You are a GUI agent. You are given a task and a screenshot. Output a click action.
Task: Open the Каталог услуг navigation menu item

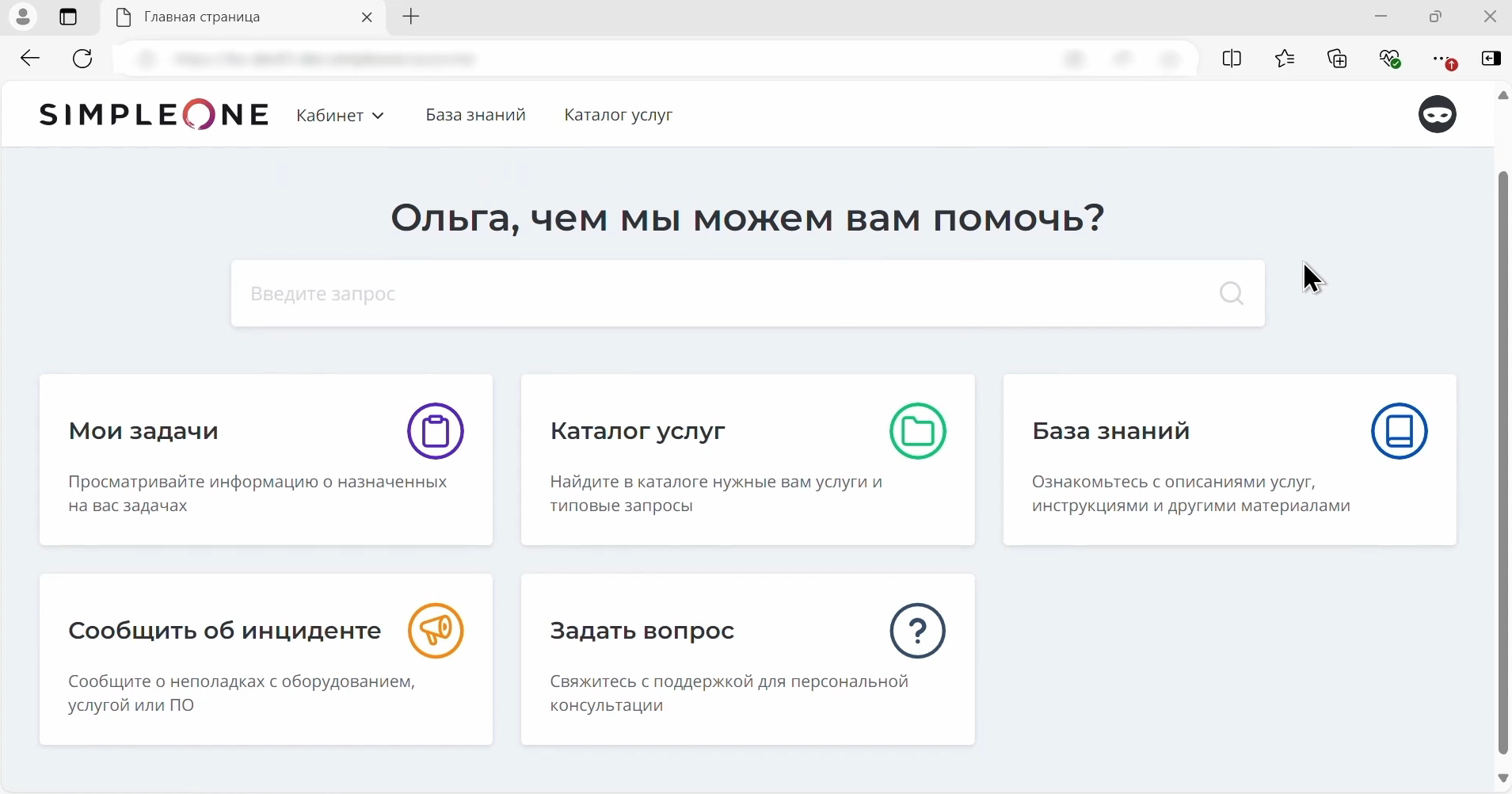pyautogui.click(x=618, y=115)
